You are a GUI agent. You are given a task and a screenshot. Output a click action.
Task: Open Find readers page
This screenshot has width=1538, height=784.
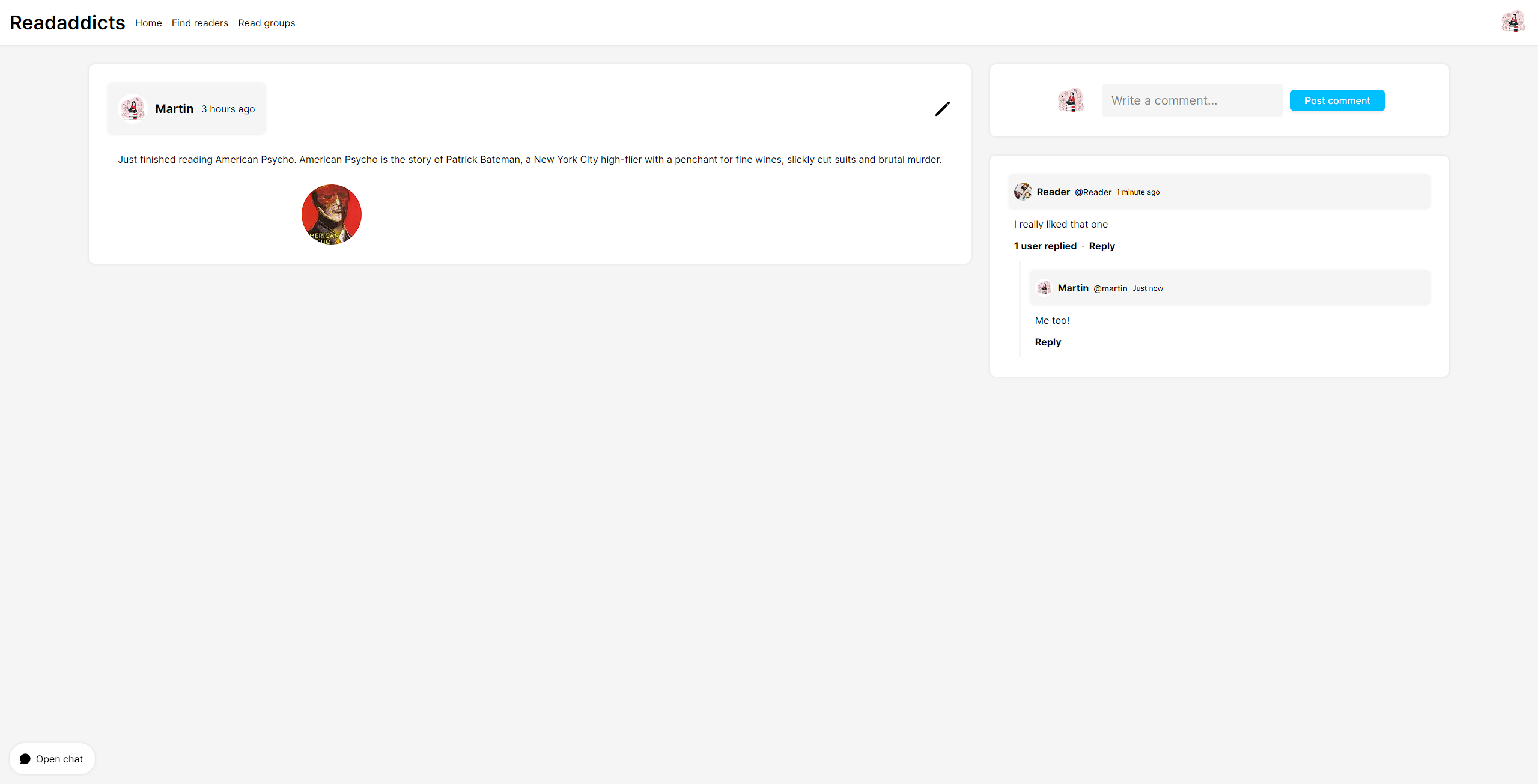coord(200,23)
